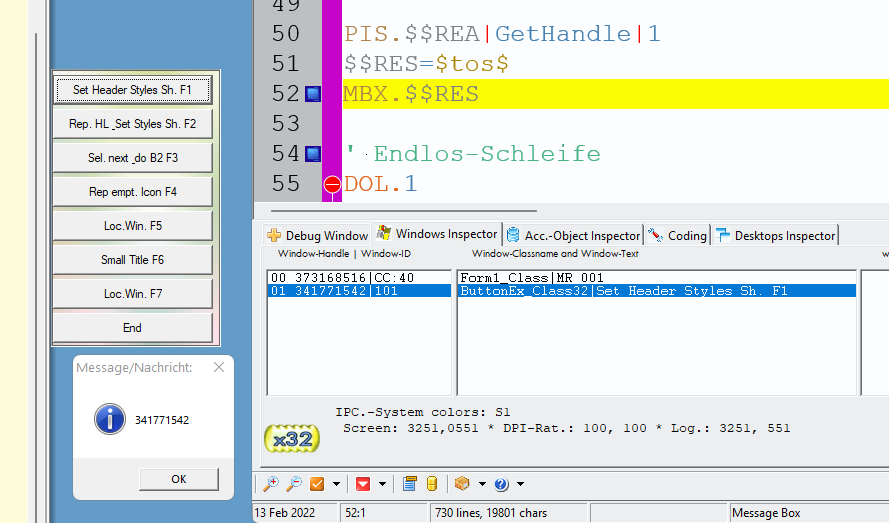Click the x32 badge icon
The image size is (889, 523).
292,437
